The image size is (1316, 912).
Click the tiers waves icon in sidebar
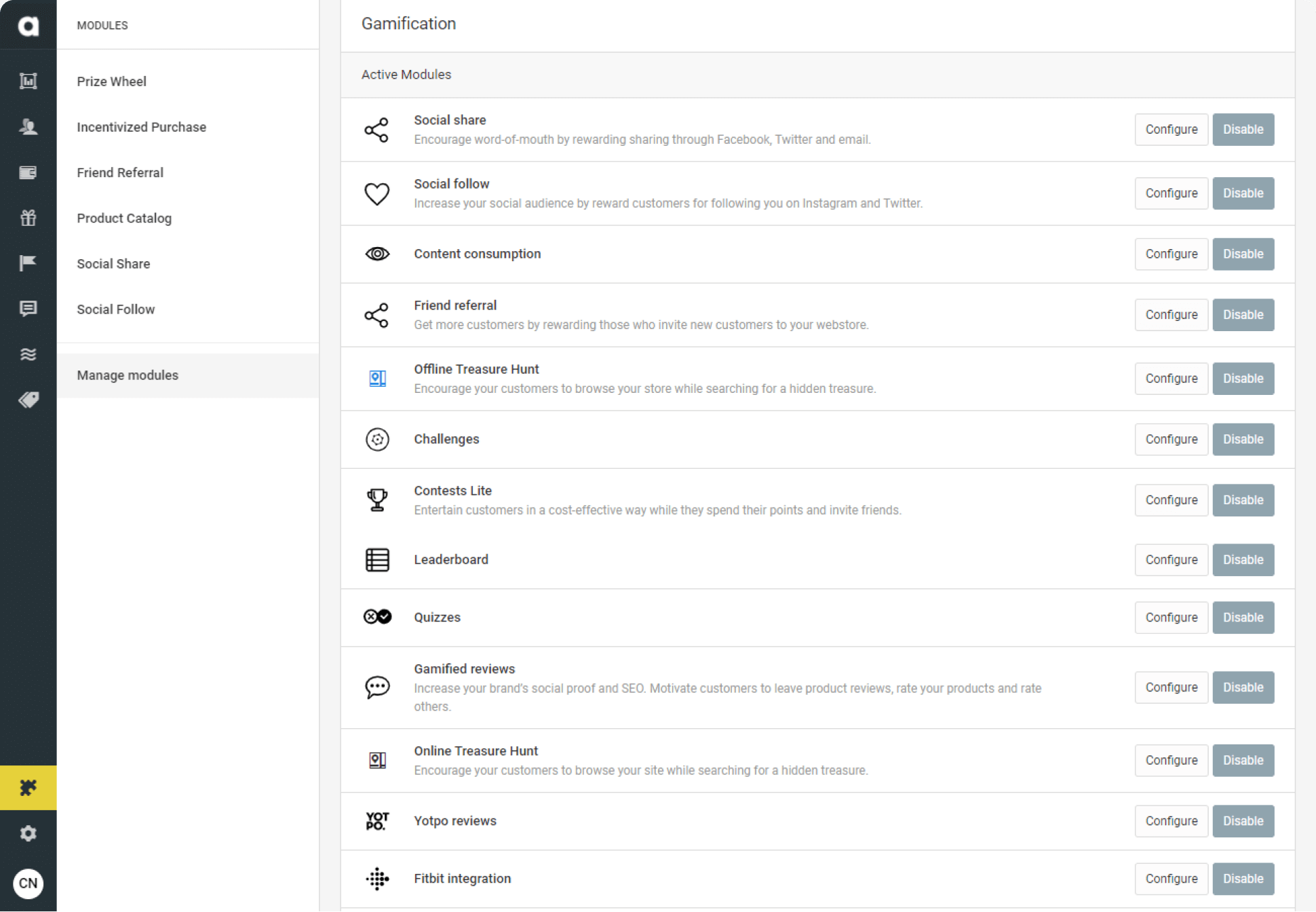click(28, 354)
